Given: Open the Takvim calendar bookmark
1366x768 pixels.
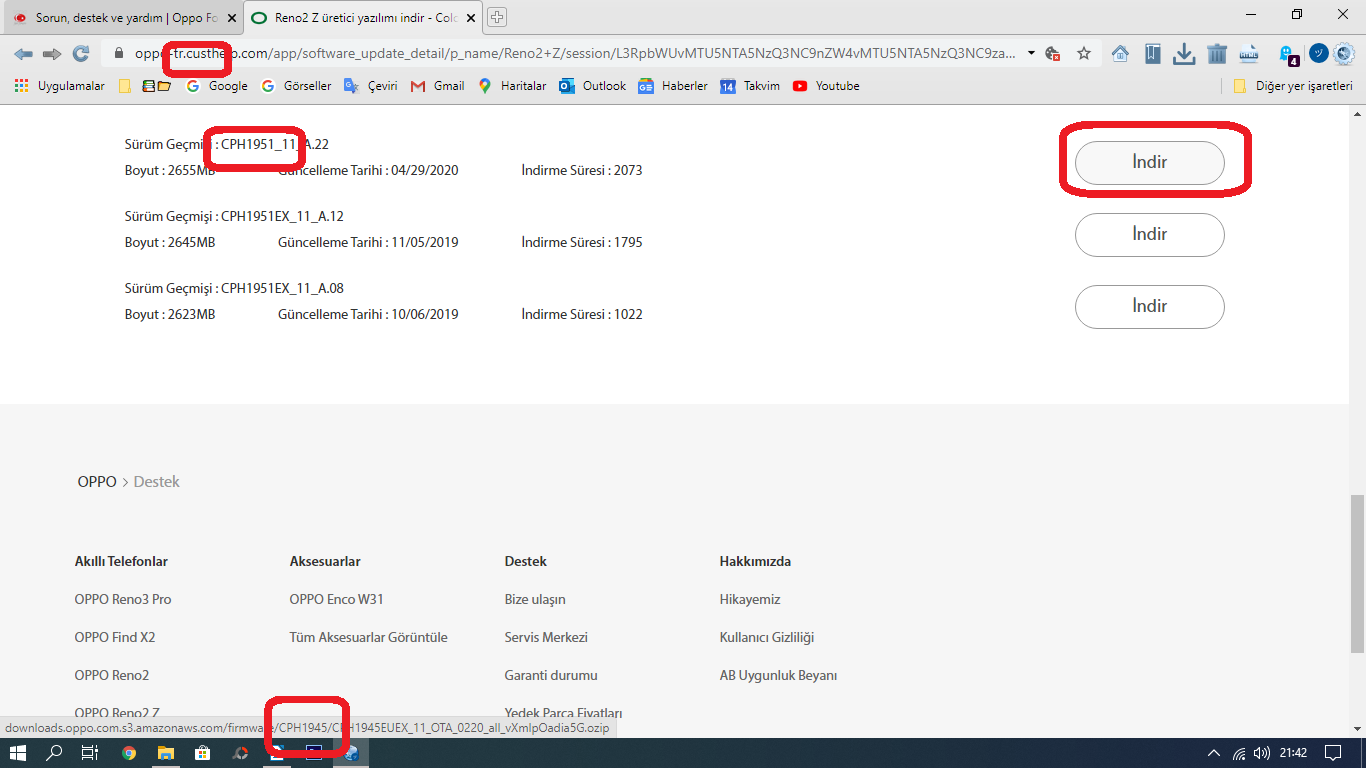Looking at the screenshot, I should pyautogui.click(x=750, y=86).
